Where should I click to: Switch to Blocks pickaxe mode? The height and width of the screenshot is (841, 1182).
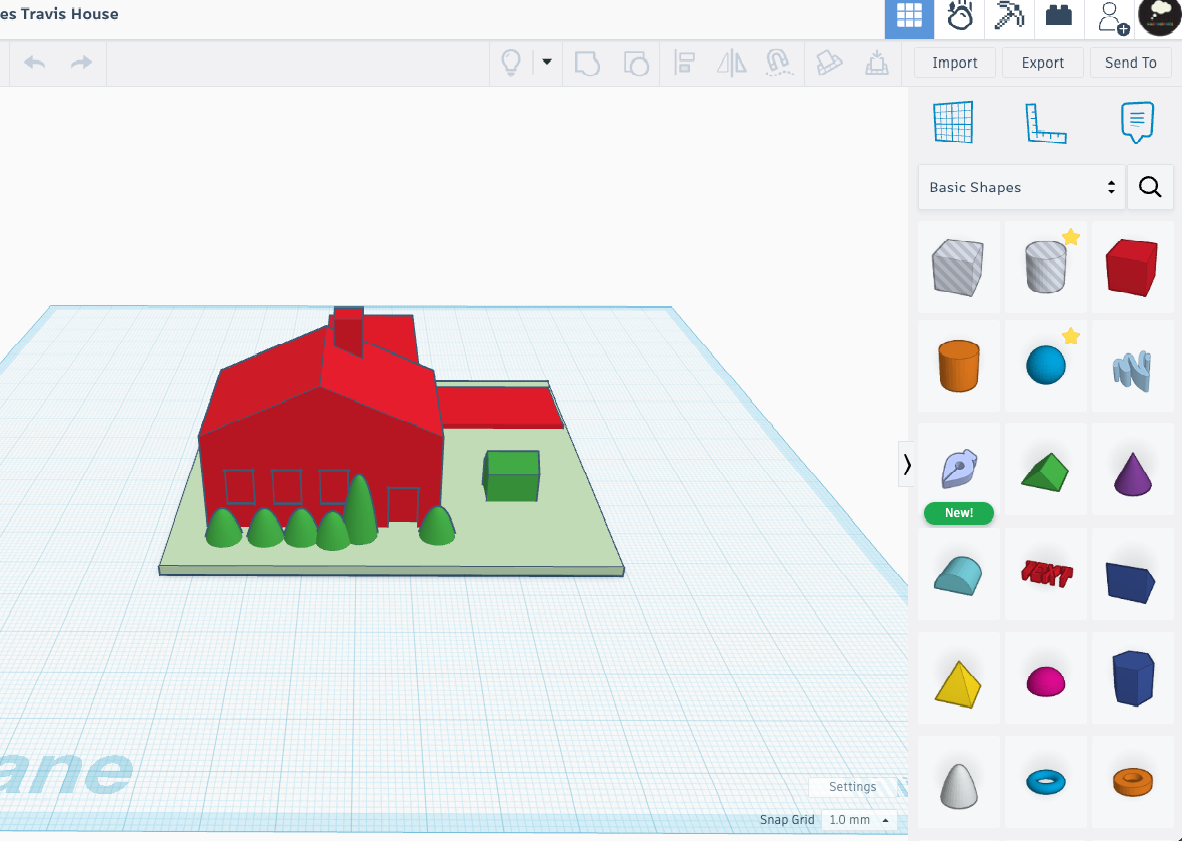(1009, 18)
